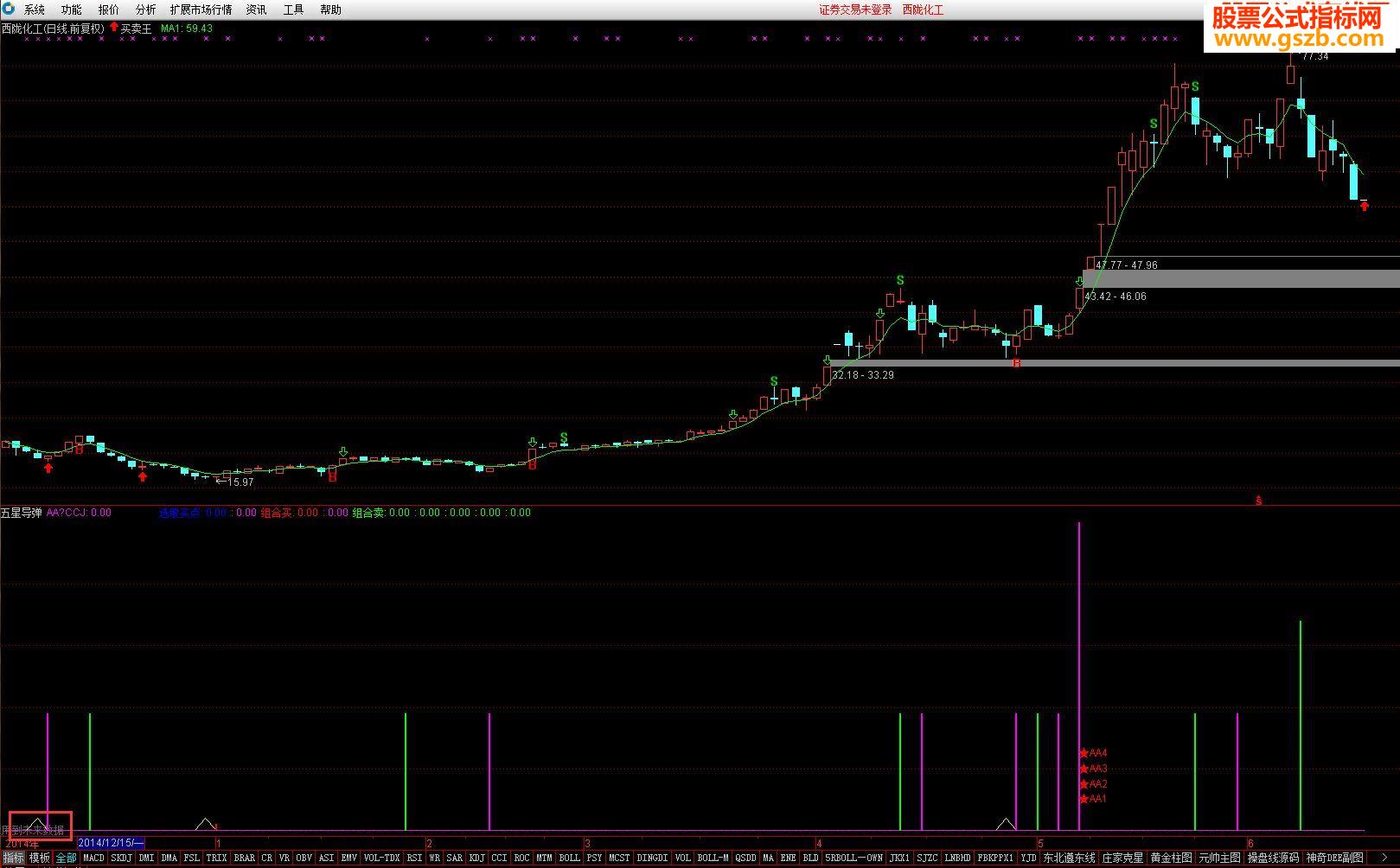Switch indicator to YJD
This screenshot has width=1400, height=868.
click(1027, 858)
